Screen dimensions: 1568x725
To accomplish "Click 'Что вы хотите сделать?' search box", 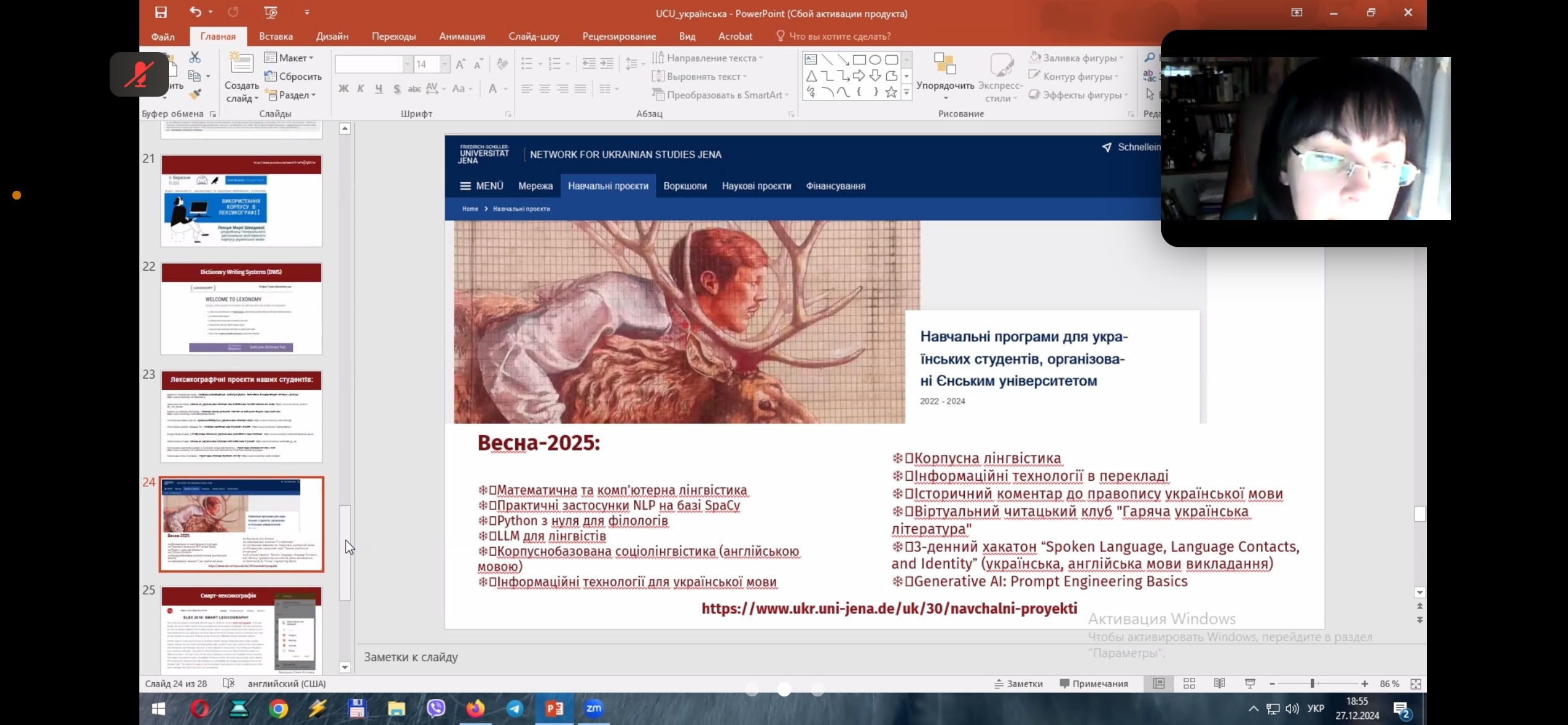I will click(840, 36).
